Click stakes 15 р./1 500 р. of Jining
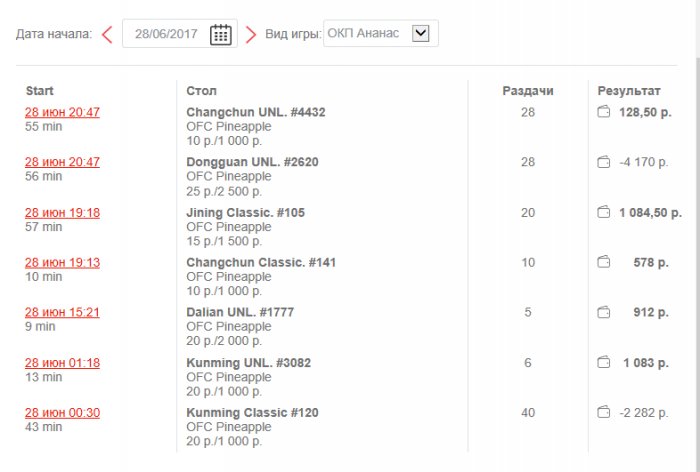The width and height of the screenshot is (700, 472). click(224, 241)
